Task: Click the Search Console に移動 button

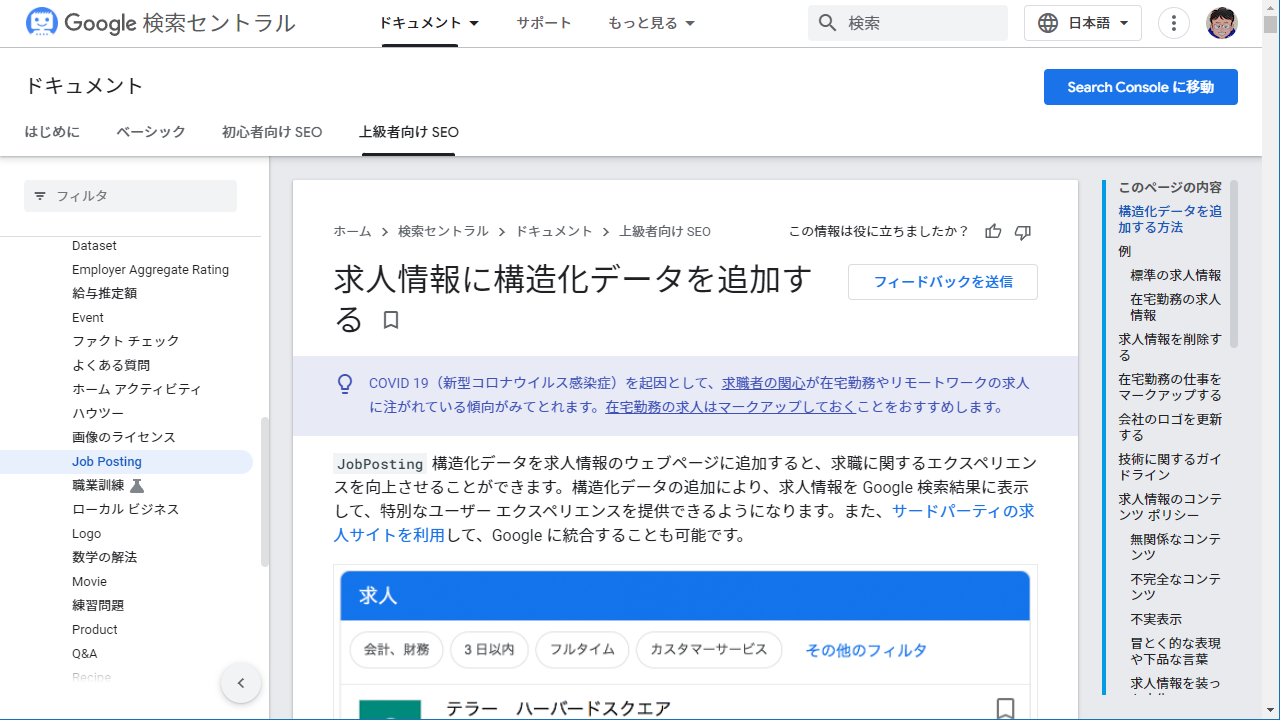Action: 1141,87
